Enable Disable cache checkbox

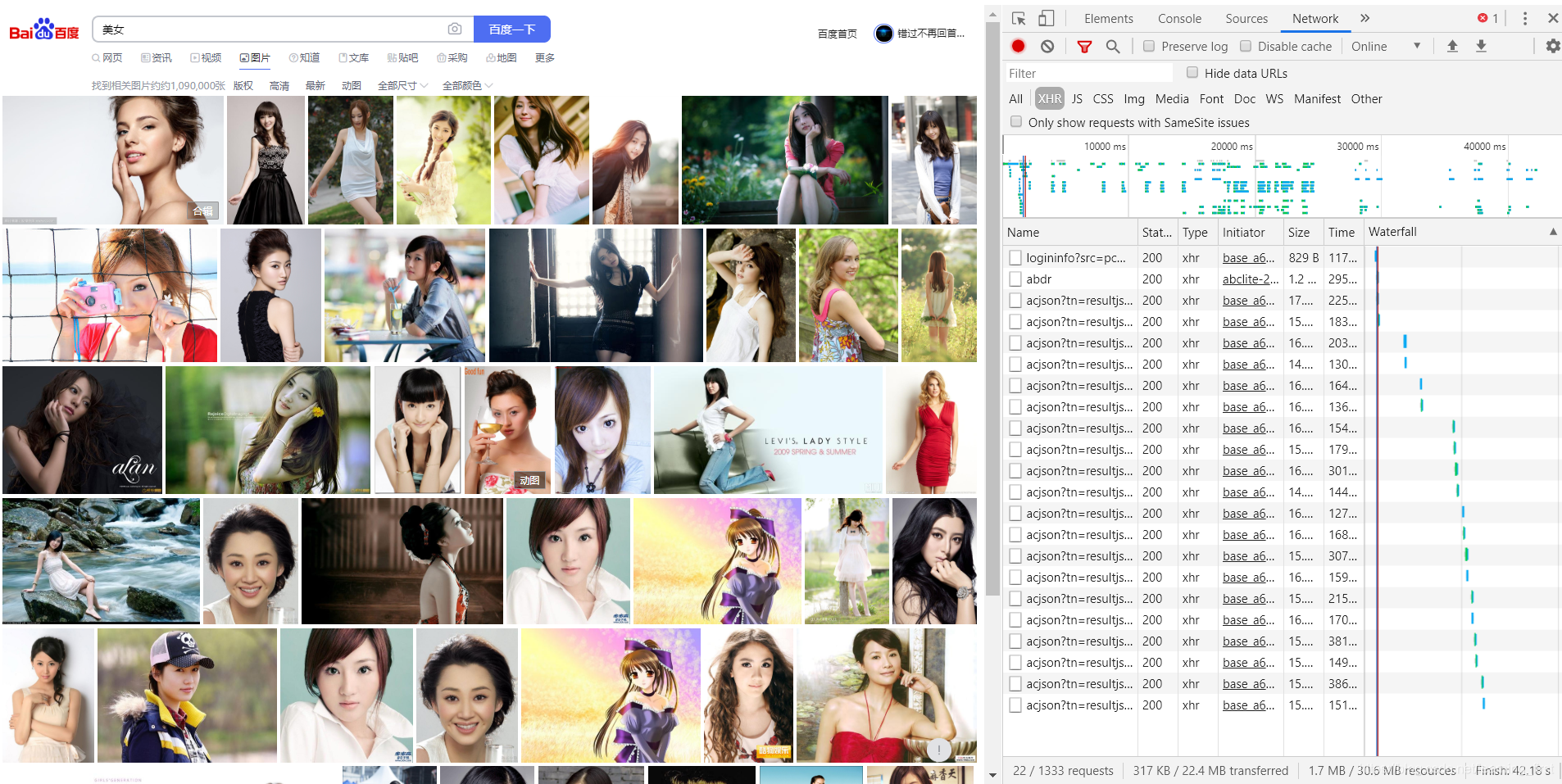(1246, 47)
